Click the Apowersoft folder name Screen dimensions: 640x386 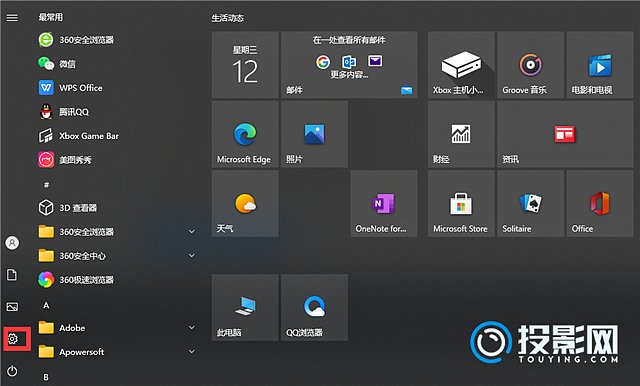tap(82, 352)
